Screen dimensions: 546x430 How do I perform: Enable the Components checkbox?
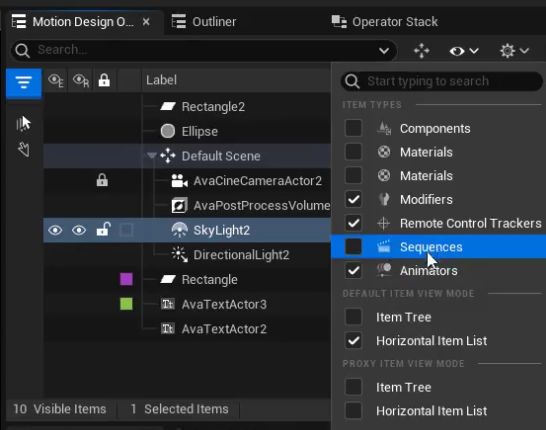353,128
